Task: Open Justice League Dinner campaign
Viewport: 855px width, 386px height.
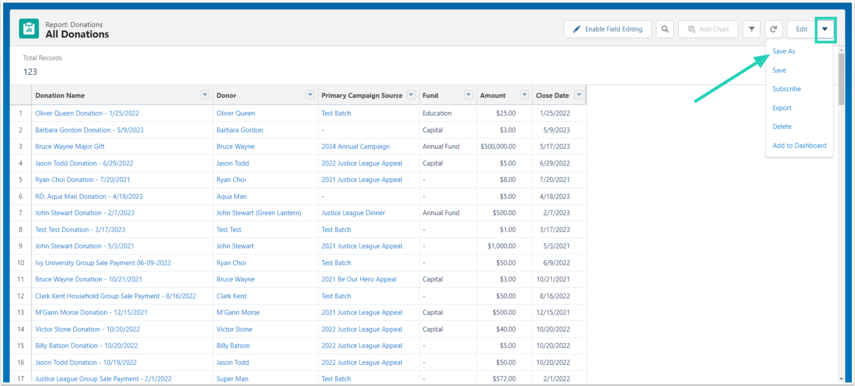Action: coord(353,213)
